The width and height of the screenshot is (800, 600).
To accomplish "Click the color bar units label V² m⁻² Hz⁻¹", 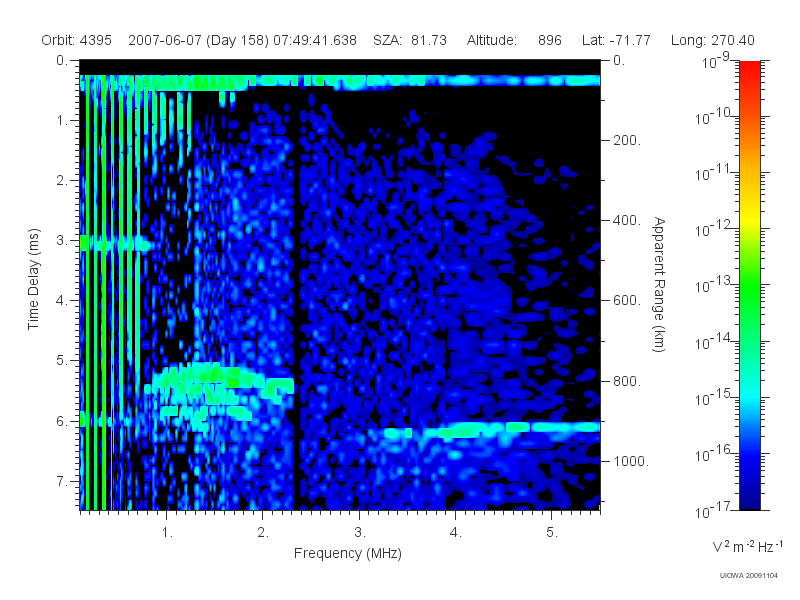I will coord(747,546).
